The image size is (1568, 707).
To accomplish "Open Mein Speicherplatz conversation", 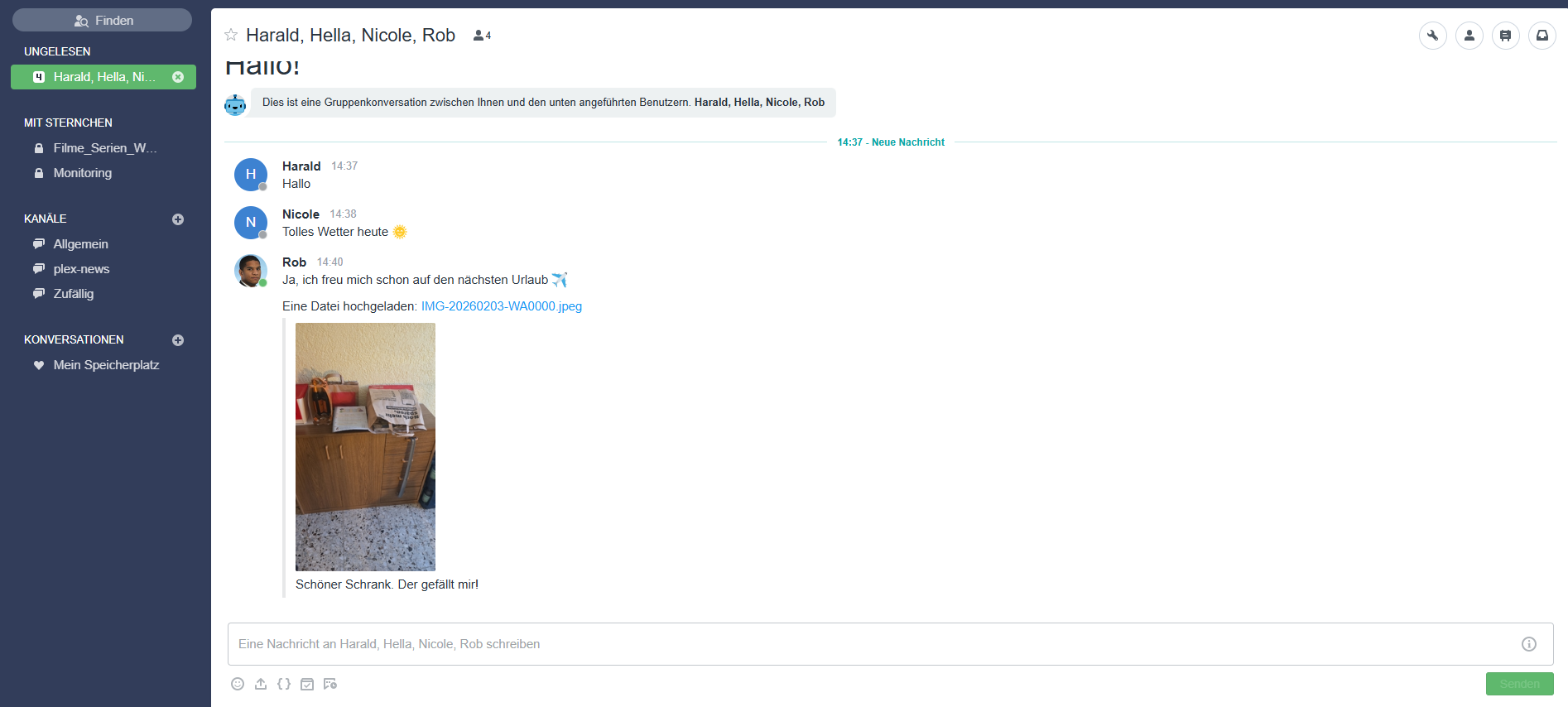I will [106, 365].
